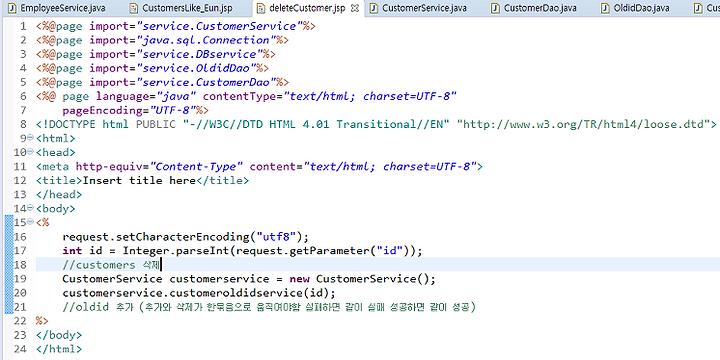Click the //oldid comment on line 21
Image resolution: width=720 pixels, height=360 pixels.
coord(269,307)
